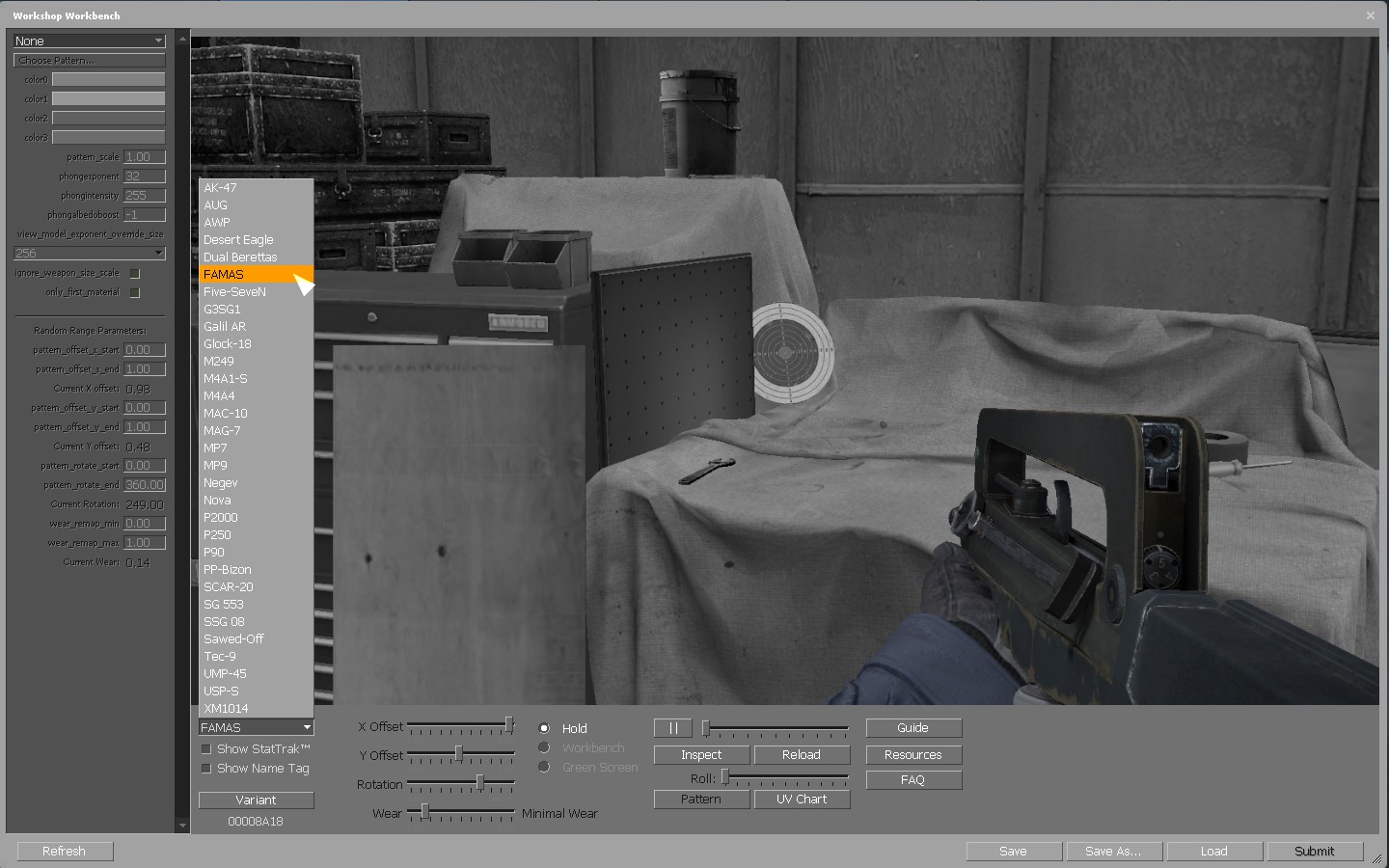Select Glock-18 from the weapon list

257,344
